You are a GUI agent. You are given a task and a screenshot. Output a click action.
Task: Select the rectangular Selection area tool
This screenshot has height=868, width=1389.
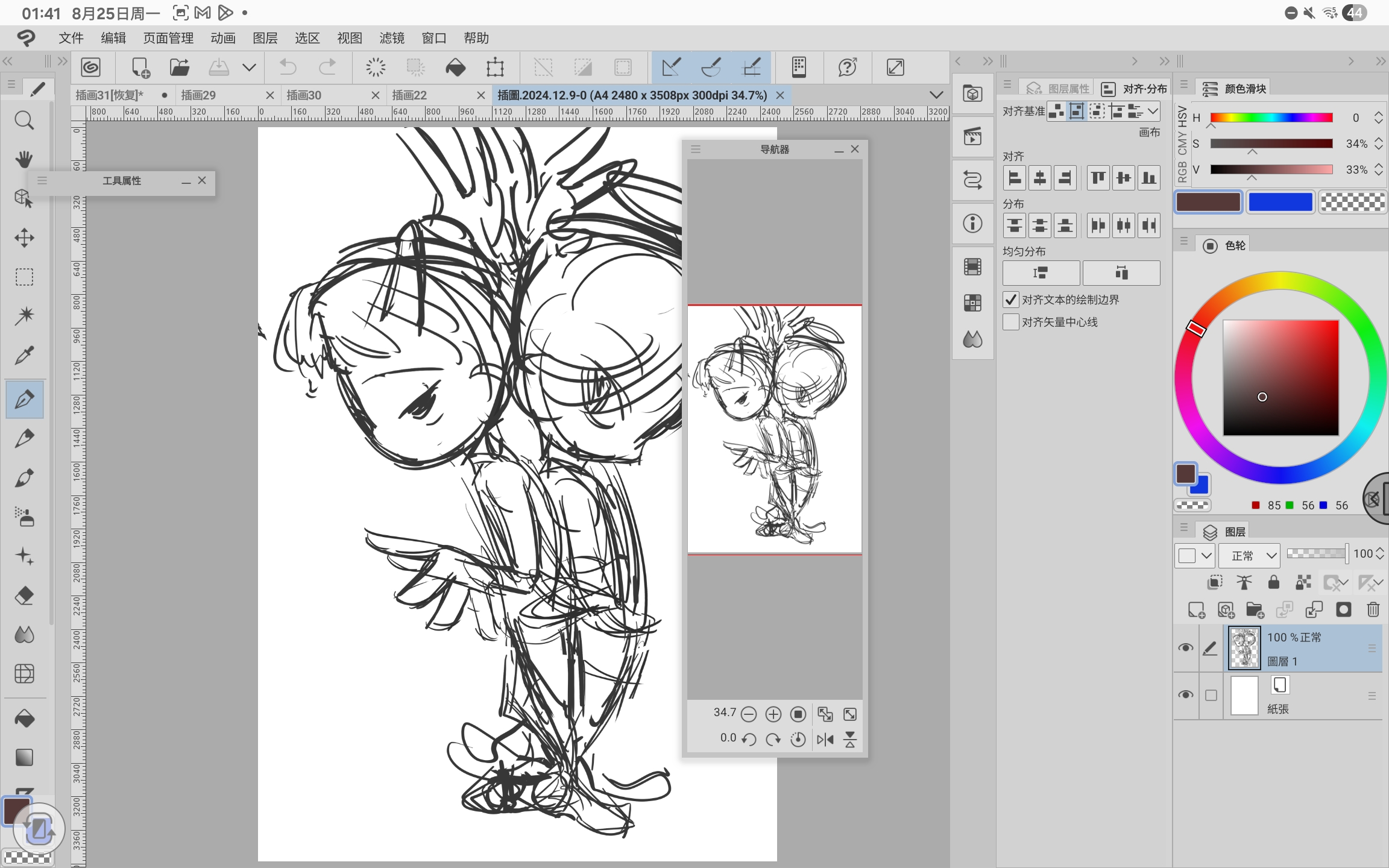point(24,277)
